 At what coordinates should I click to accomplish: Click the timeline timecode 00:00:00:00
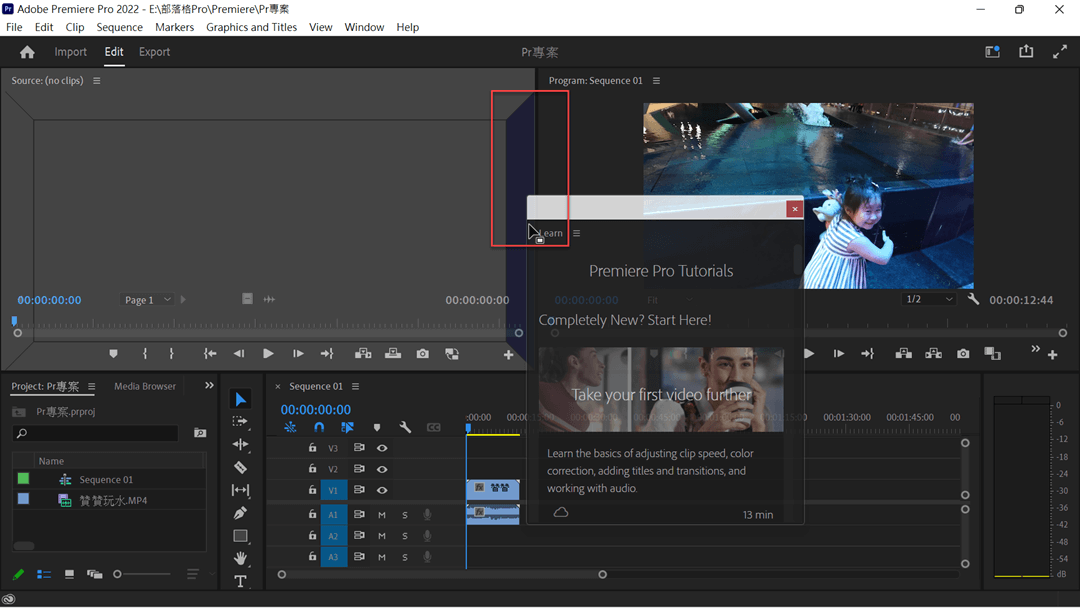pos(315,410)
